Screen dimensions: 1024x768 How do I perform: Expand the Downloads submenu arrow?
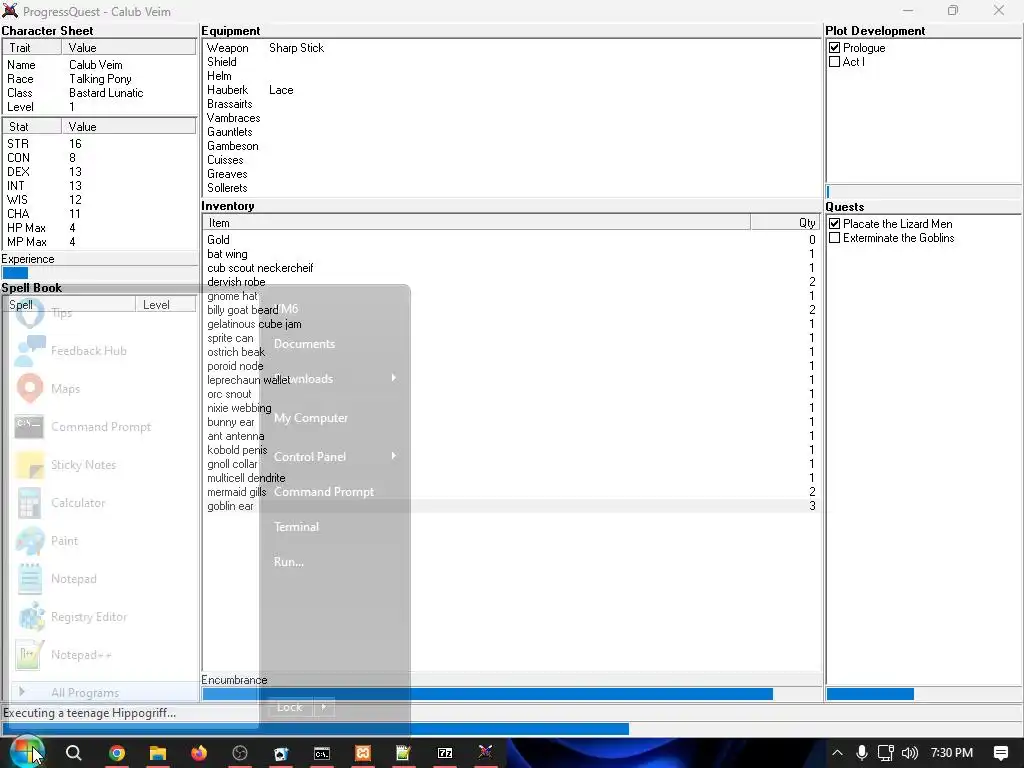394,378
